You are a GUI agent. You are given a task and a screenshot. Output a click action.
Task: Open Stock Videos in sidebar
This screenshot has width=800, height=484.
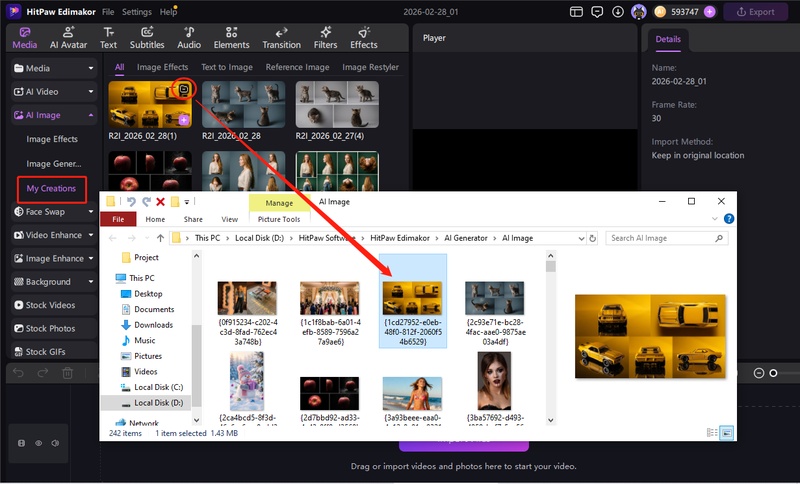[54, 305]
